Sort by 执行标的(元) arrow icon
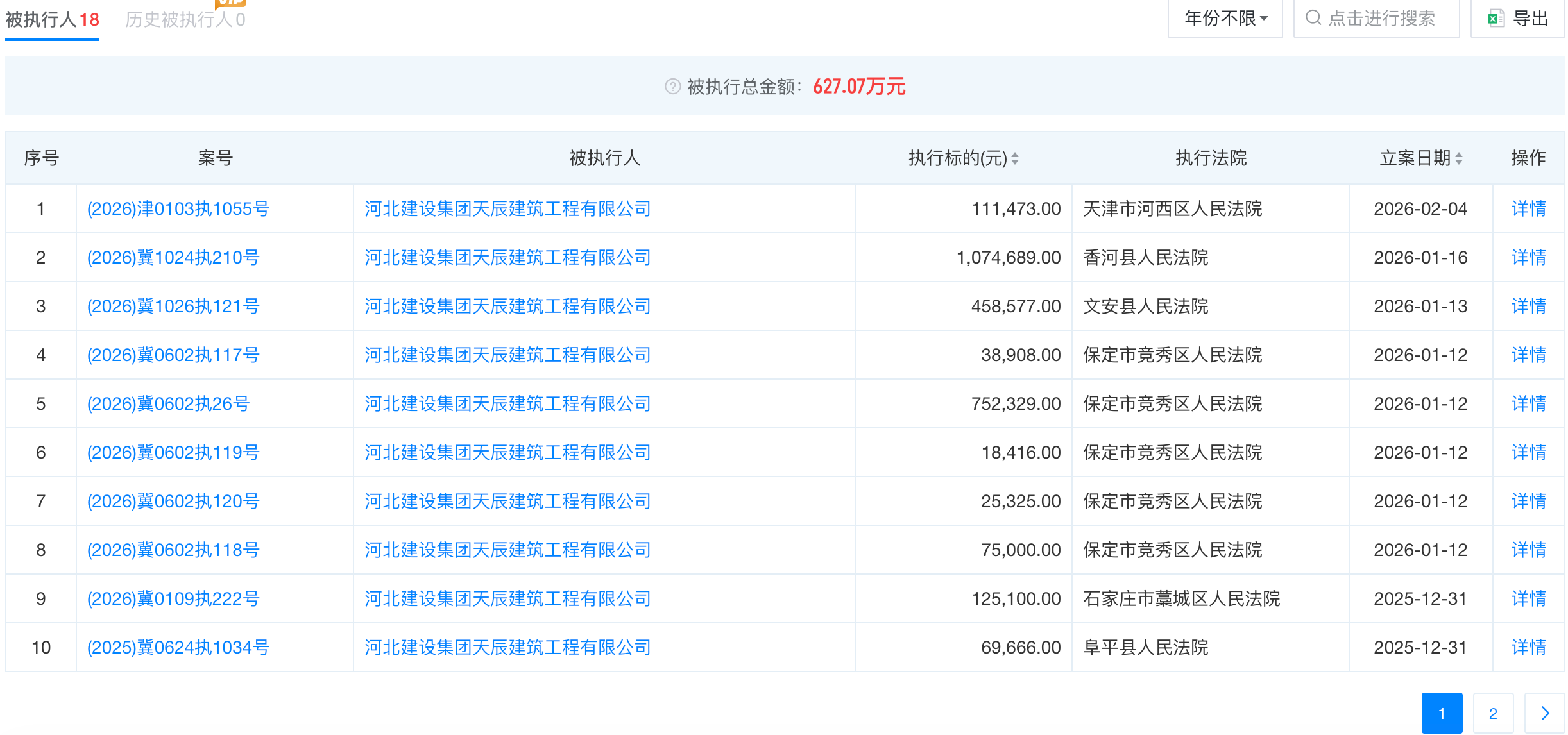This screenshot has width=1568, height=735. 1015,158
